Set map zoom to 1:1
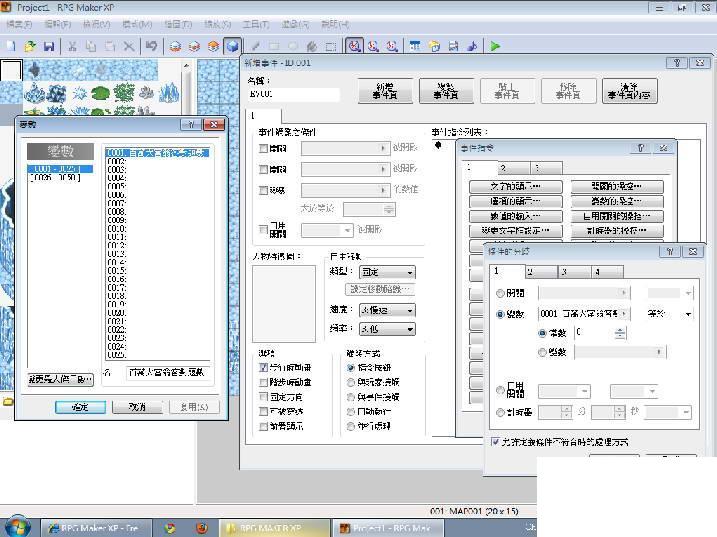 [x=354, y=46]
